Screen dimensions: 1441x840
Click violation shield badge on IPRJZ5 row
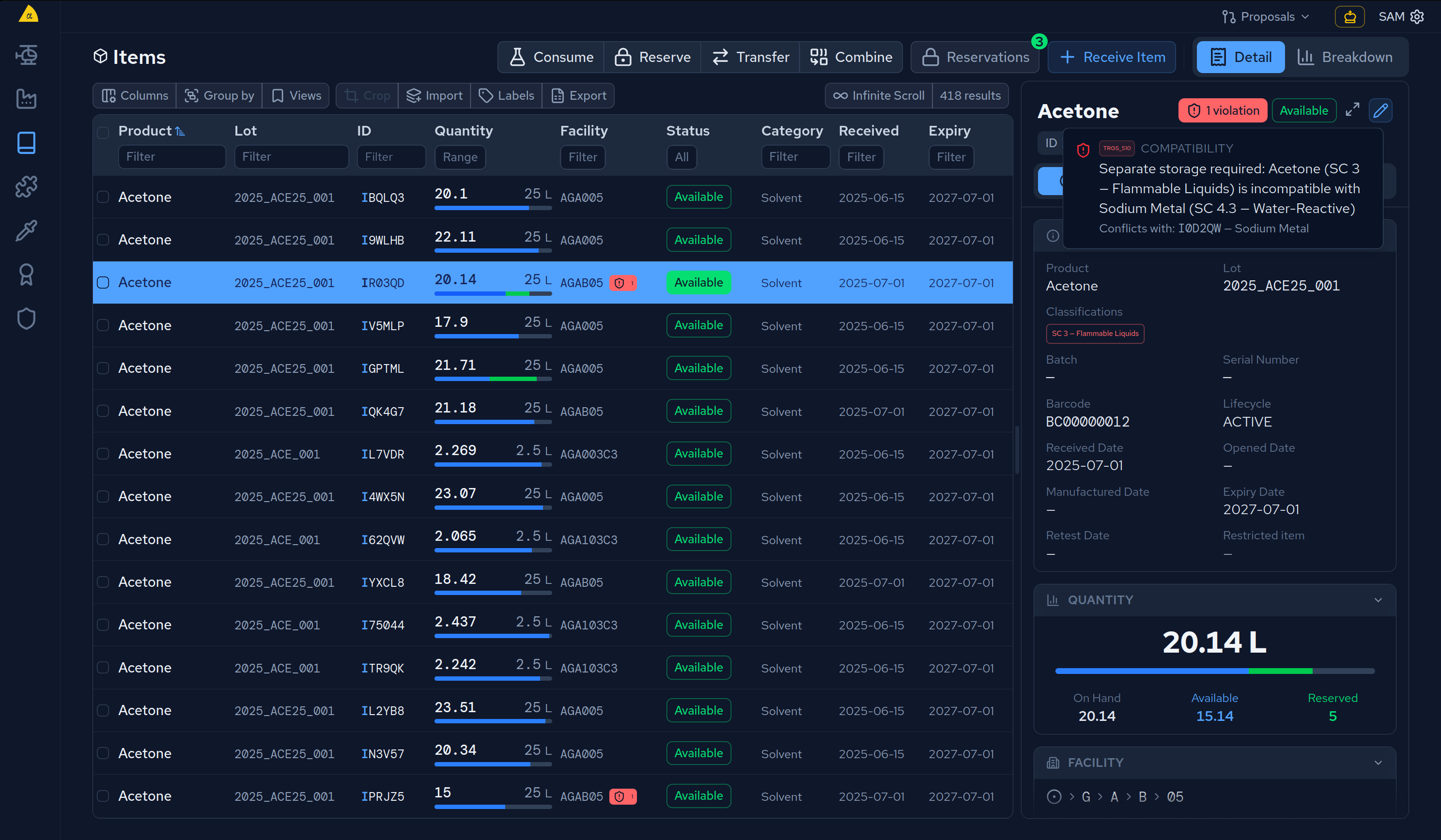click(623, 796)
